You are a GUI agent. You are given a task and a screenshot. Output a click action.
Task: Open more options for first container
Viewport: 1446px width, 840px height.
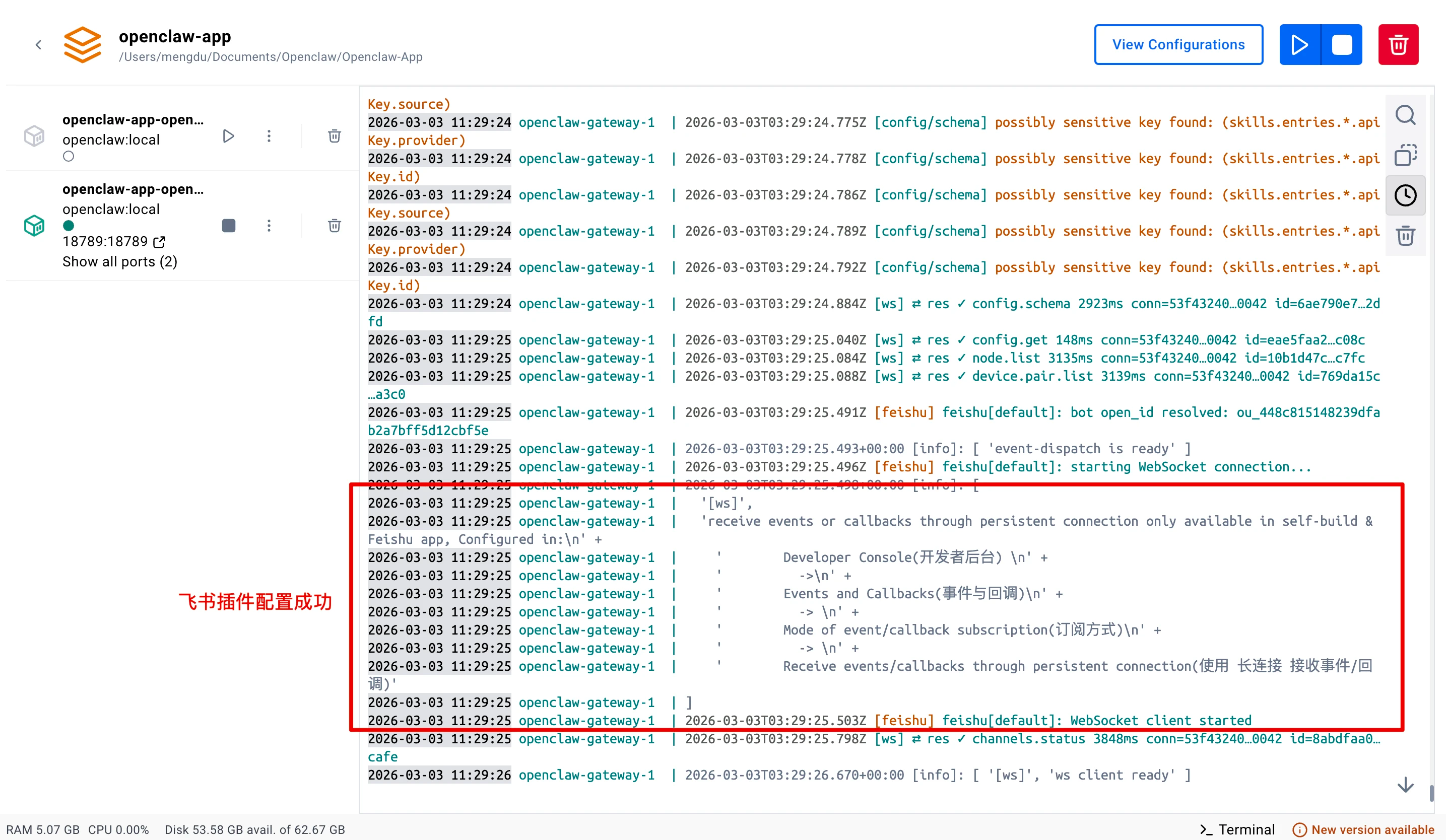click(269, 136)
